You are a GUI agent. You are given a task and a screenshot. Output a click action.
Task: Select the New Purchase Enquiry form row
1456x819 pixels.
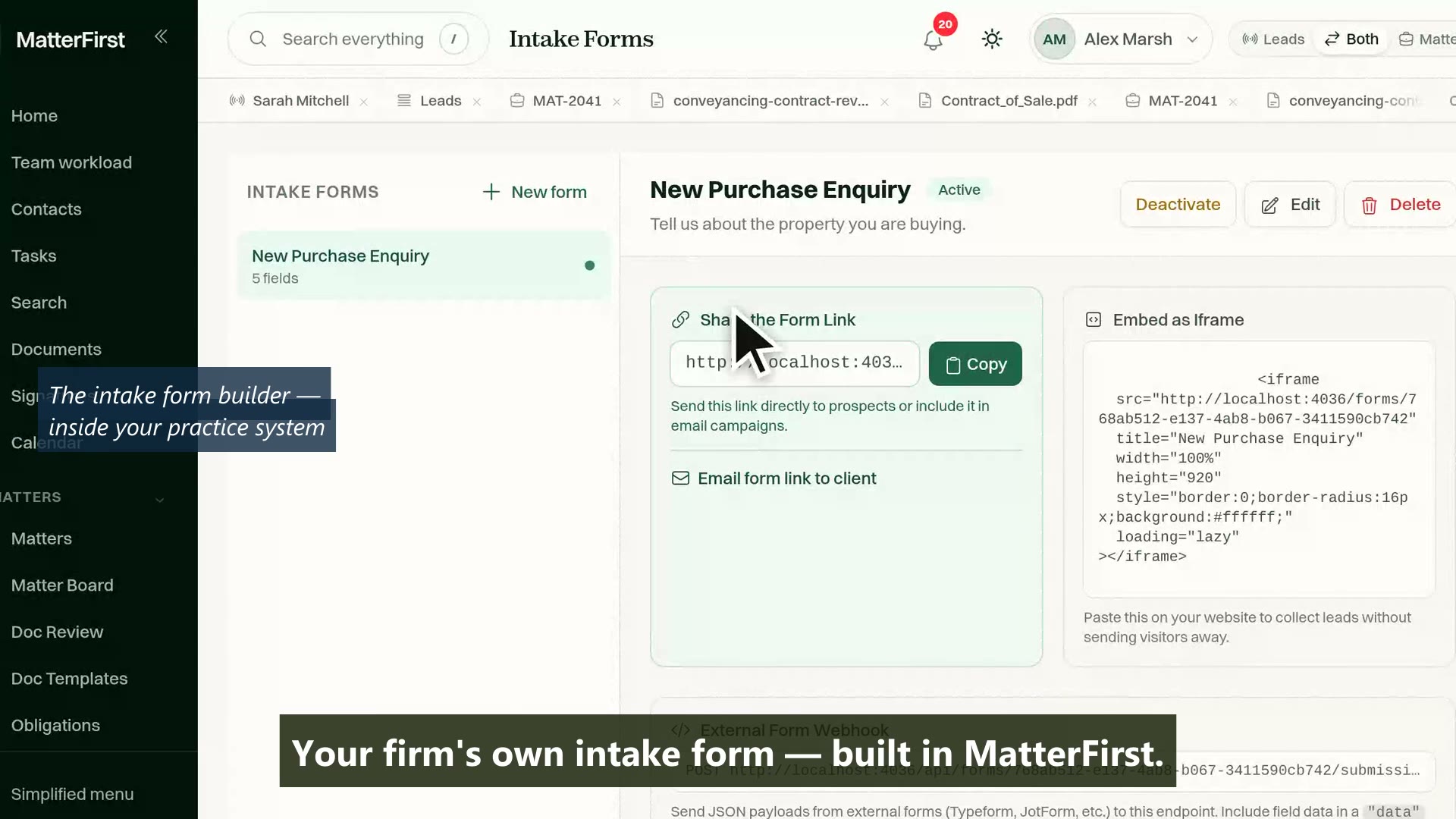[423, 265]
